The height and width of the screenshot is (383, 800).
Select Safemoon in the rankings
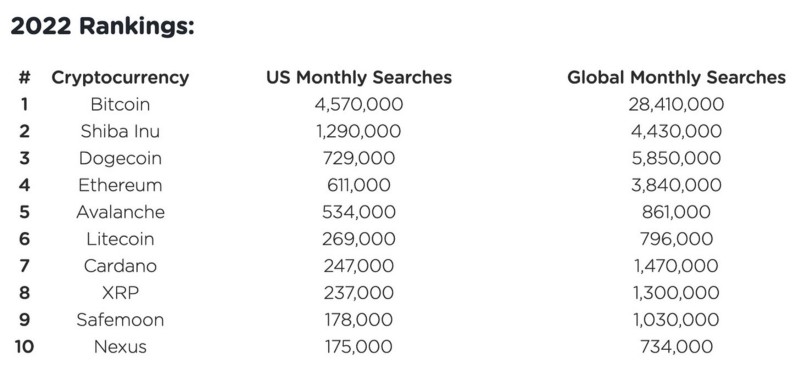coord(120,320)
